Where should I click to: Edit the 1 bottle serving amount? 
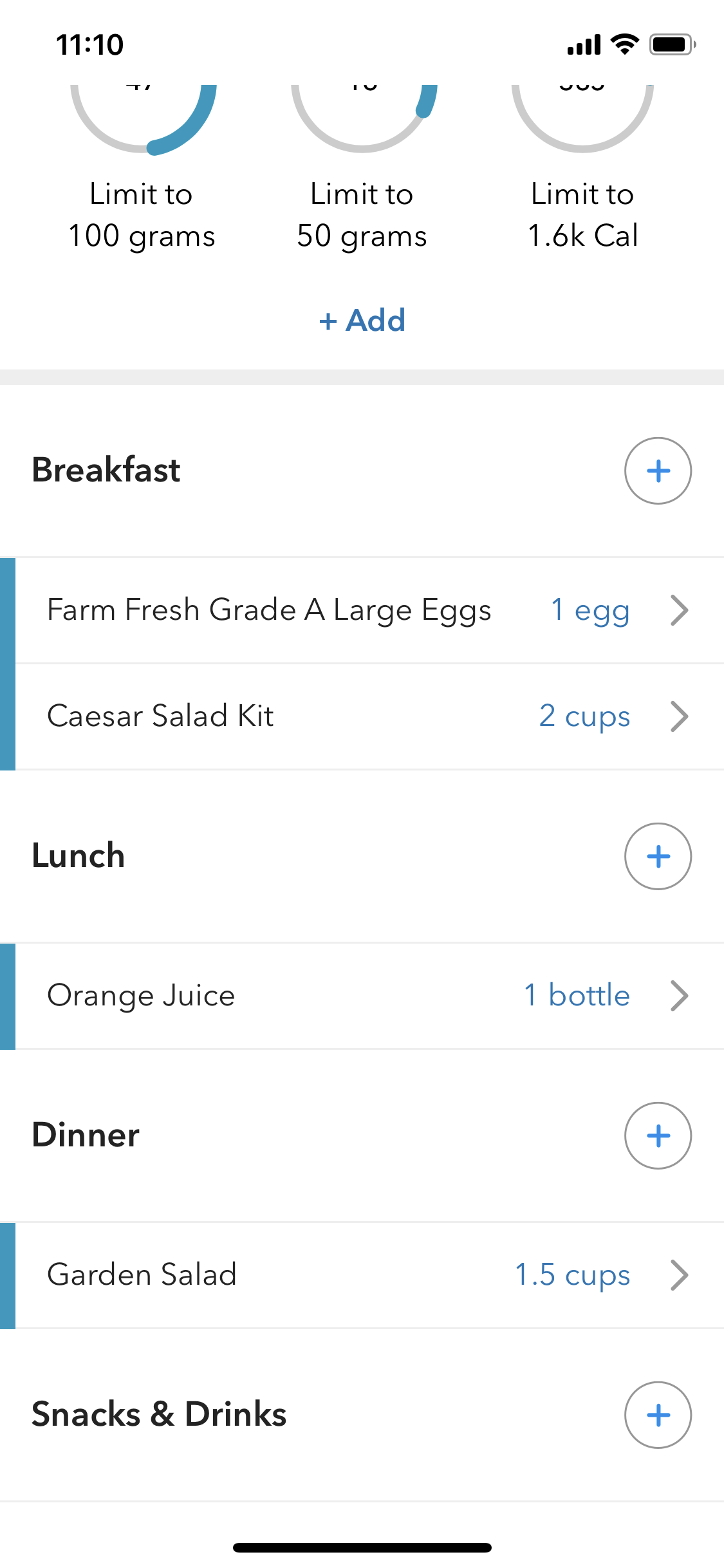click(577, 996)
